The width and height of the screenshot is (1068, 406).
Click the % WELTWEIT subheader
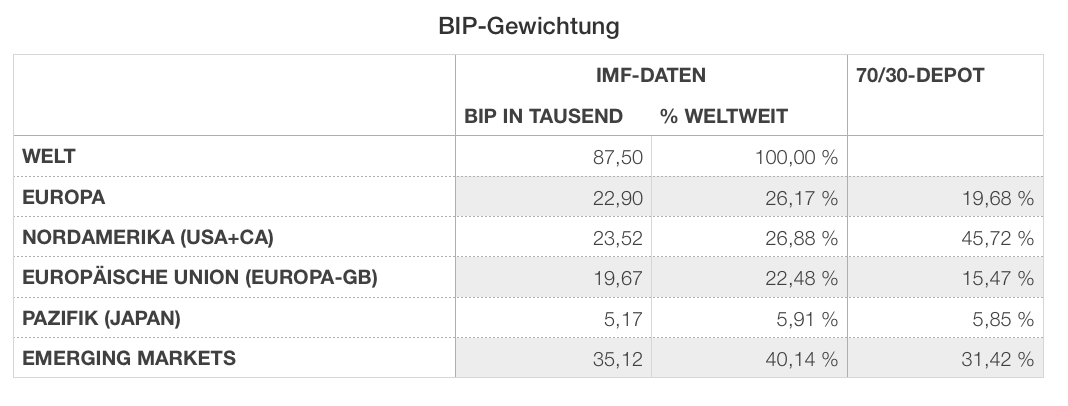click(x=723, y=116)
